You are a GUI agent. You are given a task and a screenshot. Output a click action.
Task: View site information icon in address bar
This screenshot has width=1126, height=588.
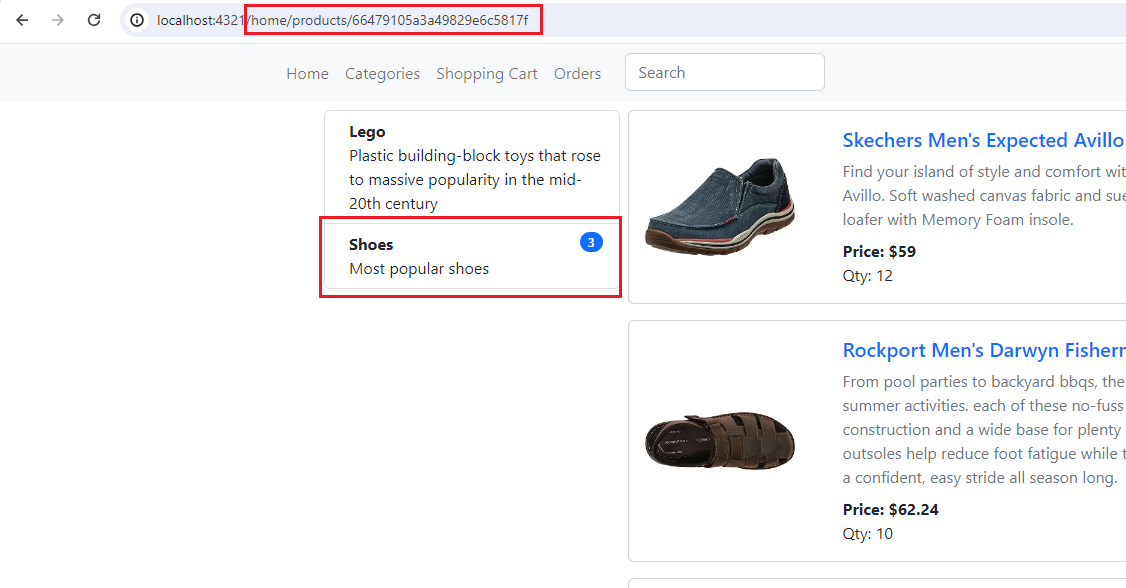coord(136,20)
